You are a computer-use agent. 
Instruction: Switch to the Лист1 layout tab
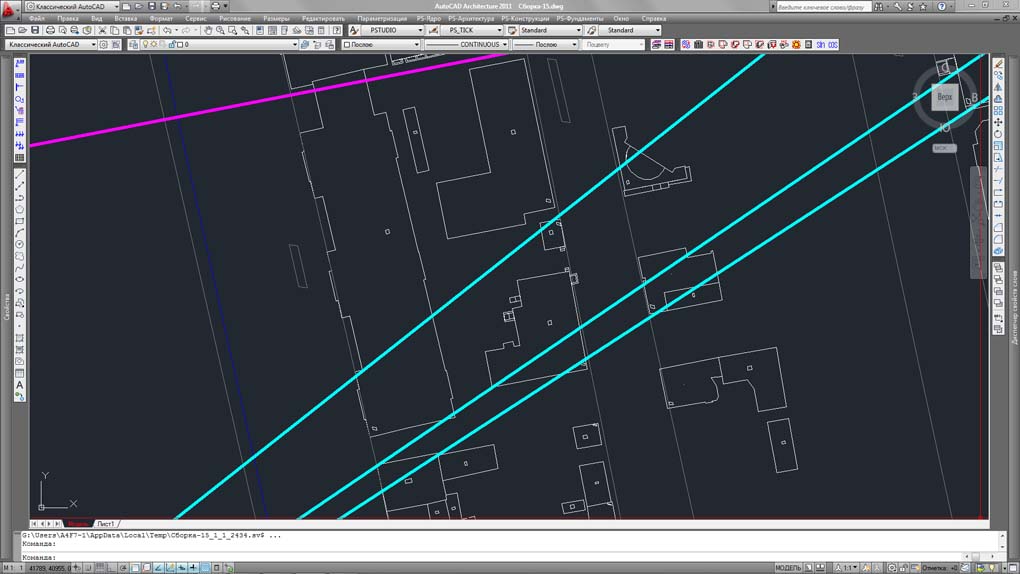coord(105,524)
